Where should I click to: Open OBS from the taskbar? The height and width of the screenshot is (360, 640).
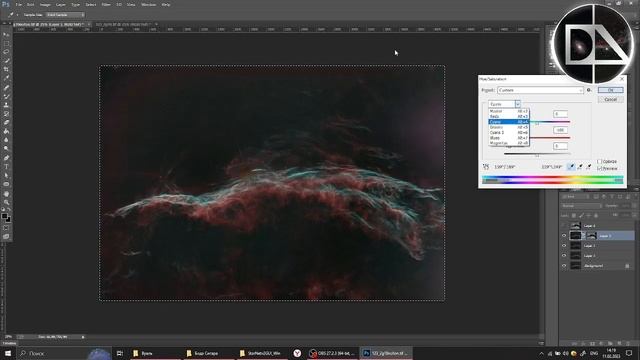331,353
